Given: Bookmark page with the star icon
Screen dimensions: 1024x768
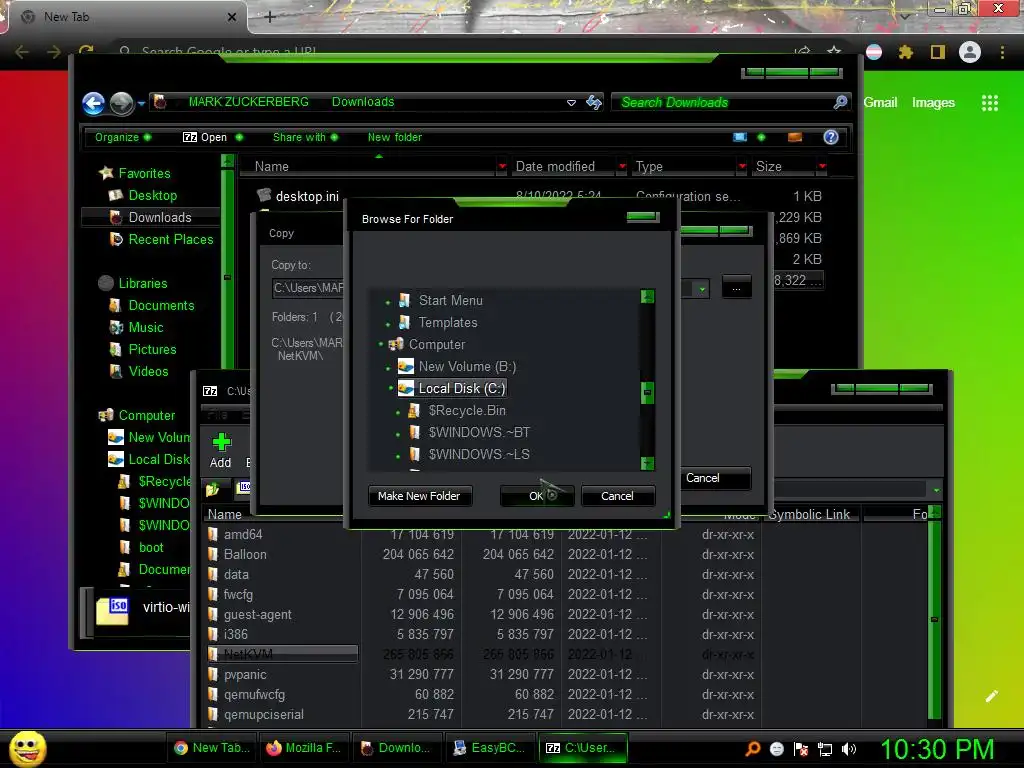Looking at the screenshot, I should coord(834,51).
